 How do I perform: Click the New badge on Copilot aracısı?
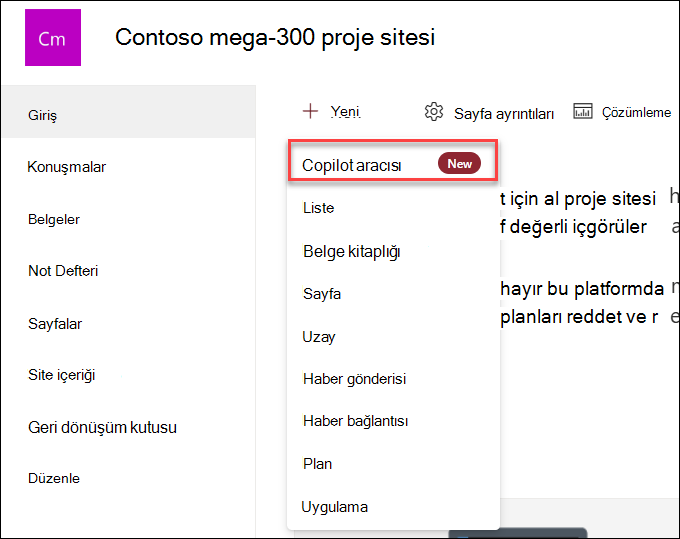point(459,163)
